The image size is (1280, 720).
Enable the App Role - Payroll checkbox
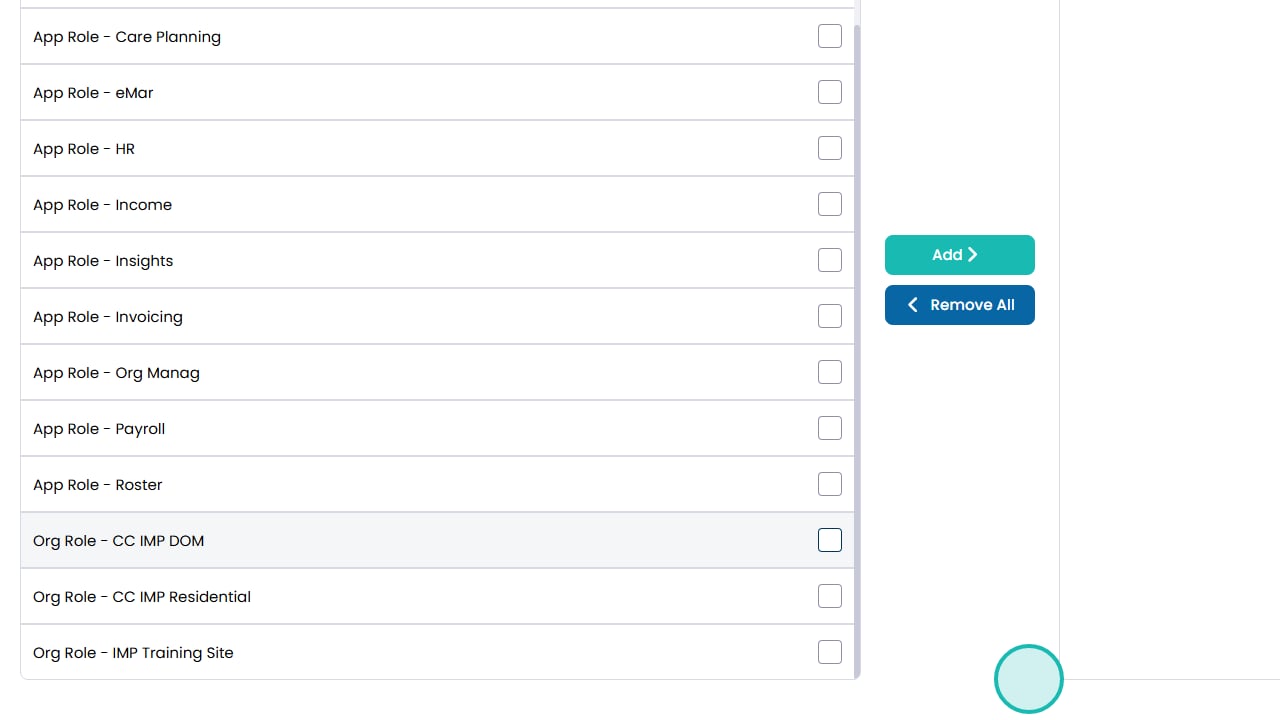(x=830, y=428)
